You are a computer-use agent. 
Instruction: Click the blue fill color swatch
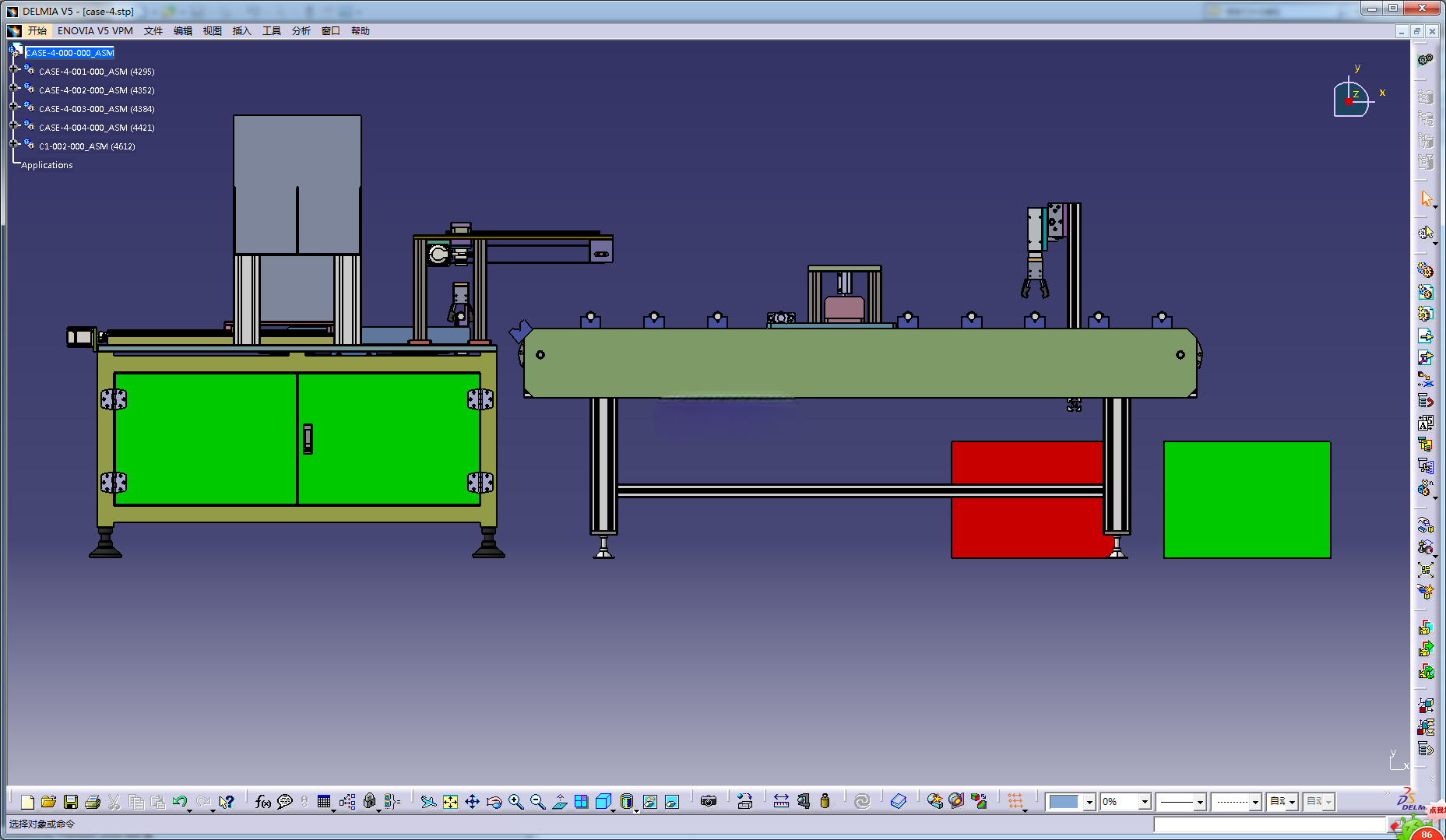click(x=1064, y=802)
